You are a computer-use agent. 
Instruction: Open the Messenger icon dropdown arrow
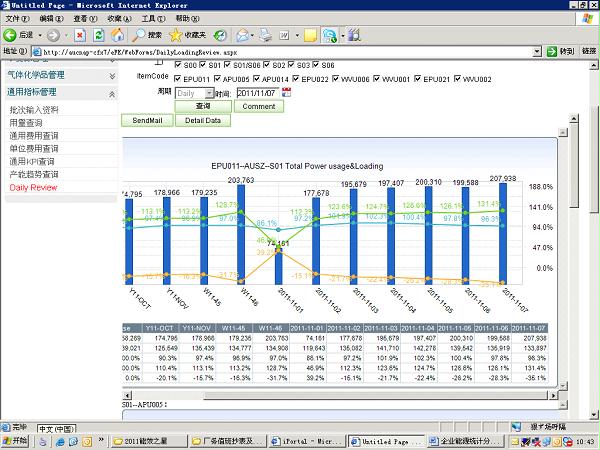point(343,36)
